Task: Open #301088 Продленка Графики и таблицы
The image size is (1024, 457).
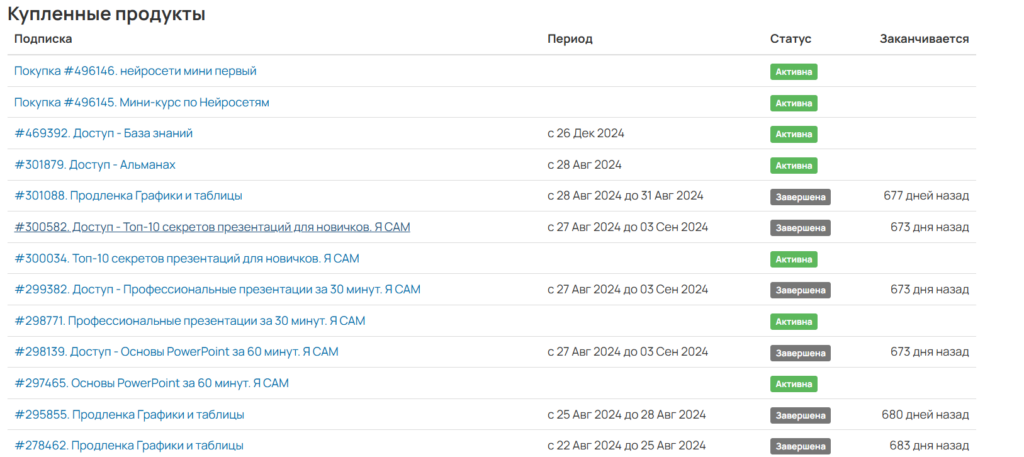Action: pyautogui.click(x=129, y=196)
